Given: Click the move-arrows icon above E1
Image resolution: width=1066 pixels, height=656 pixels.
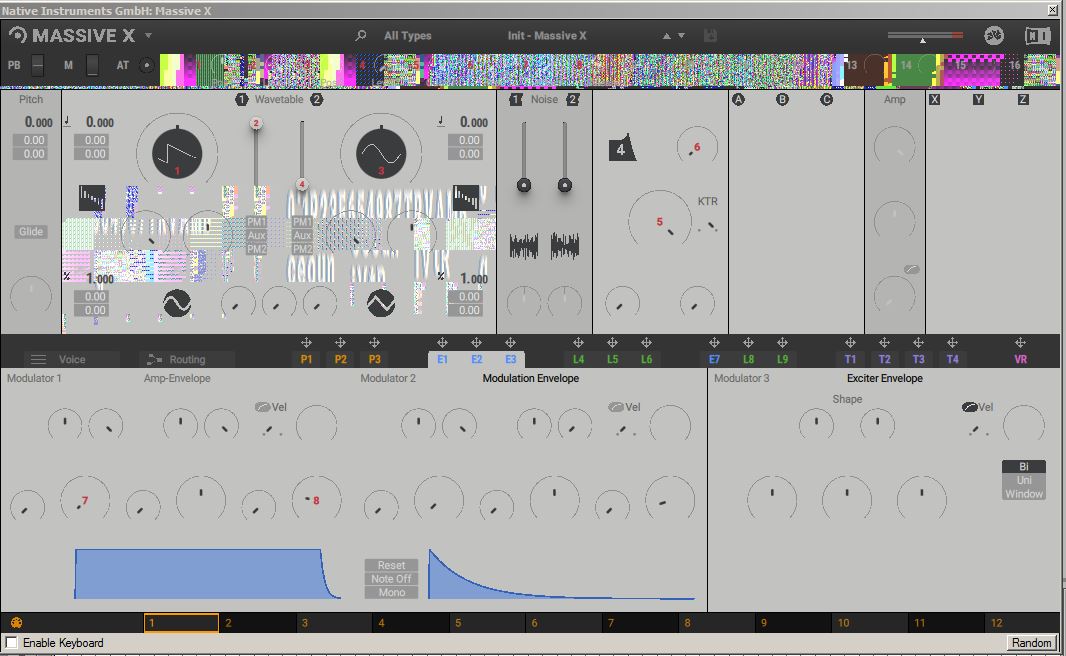Looking at the screenshot, I should pos(442,343).
